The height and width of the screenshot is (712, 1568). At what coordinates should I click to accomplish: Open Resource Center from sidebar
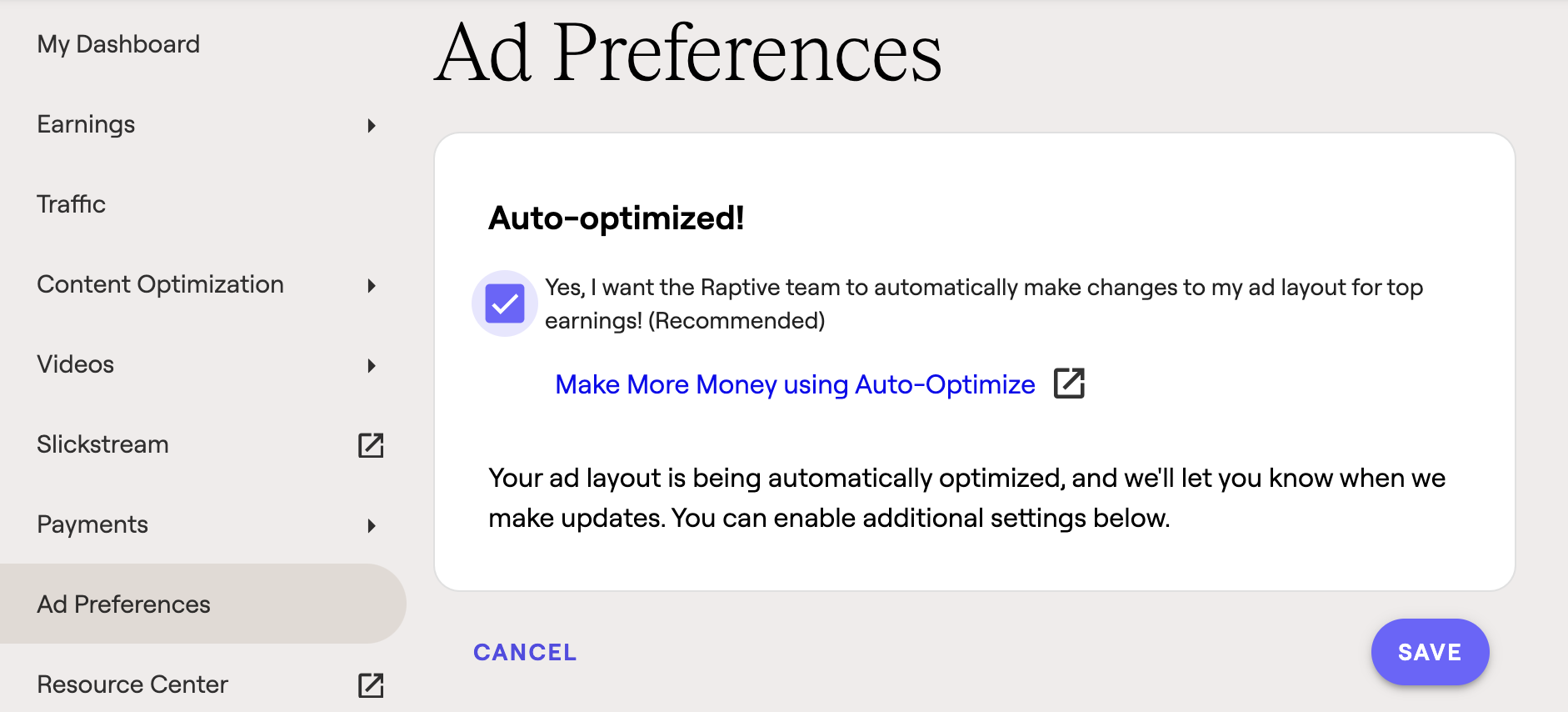[x=132, y=684]
